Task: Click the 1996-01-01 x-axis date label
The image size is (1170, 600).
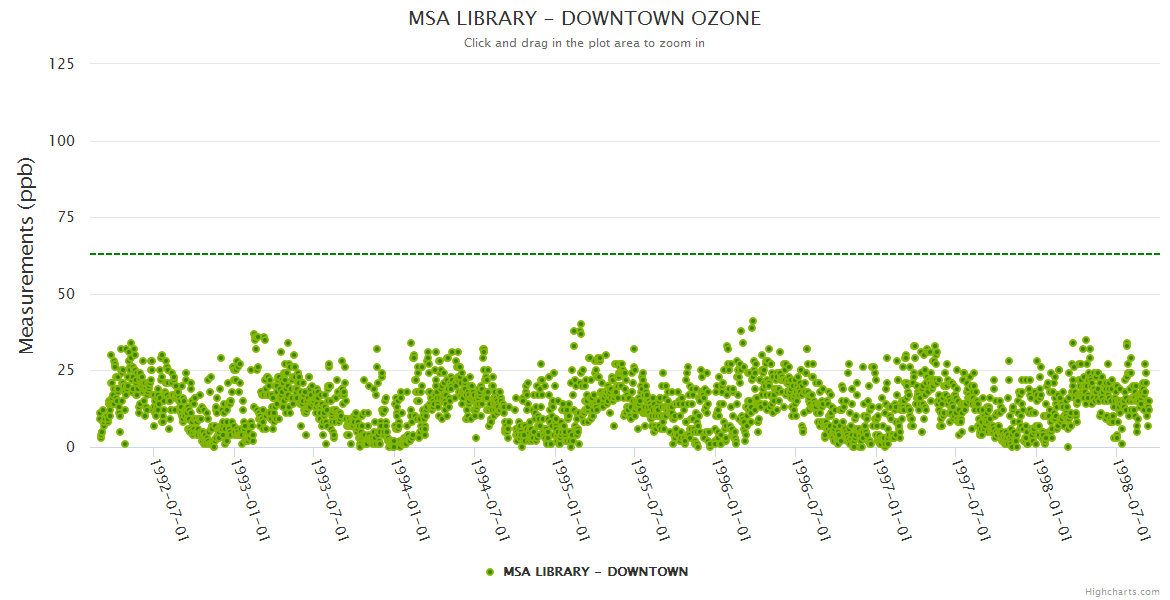Action: click(x=733, y=500)
